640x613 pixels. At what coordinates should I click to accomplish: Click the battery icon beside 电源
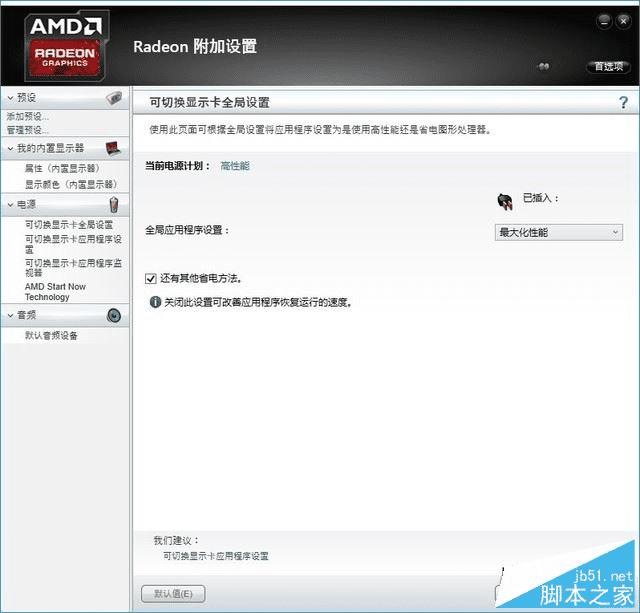[114, 204]
